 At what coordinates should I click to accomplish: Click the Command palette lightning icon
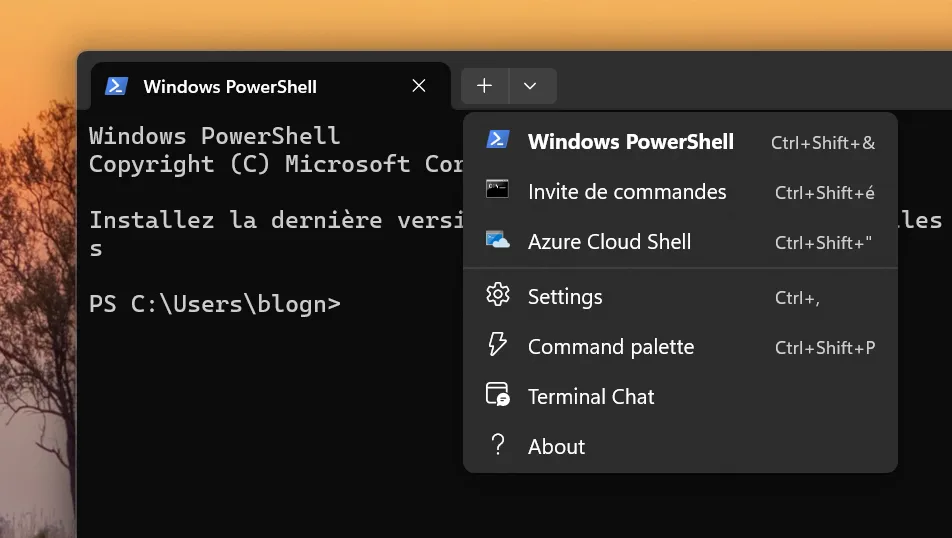click(x=497, y=345)
